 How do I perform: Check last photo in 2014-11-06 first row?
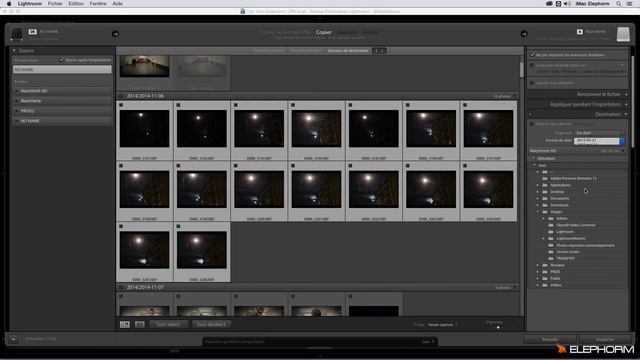pyautogui.click(x=465, y=105)
